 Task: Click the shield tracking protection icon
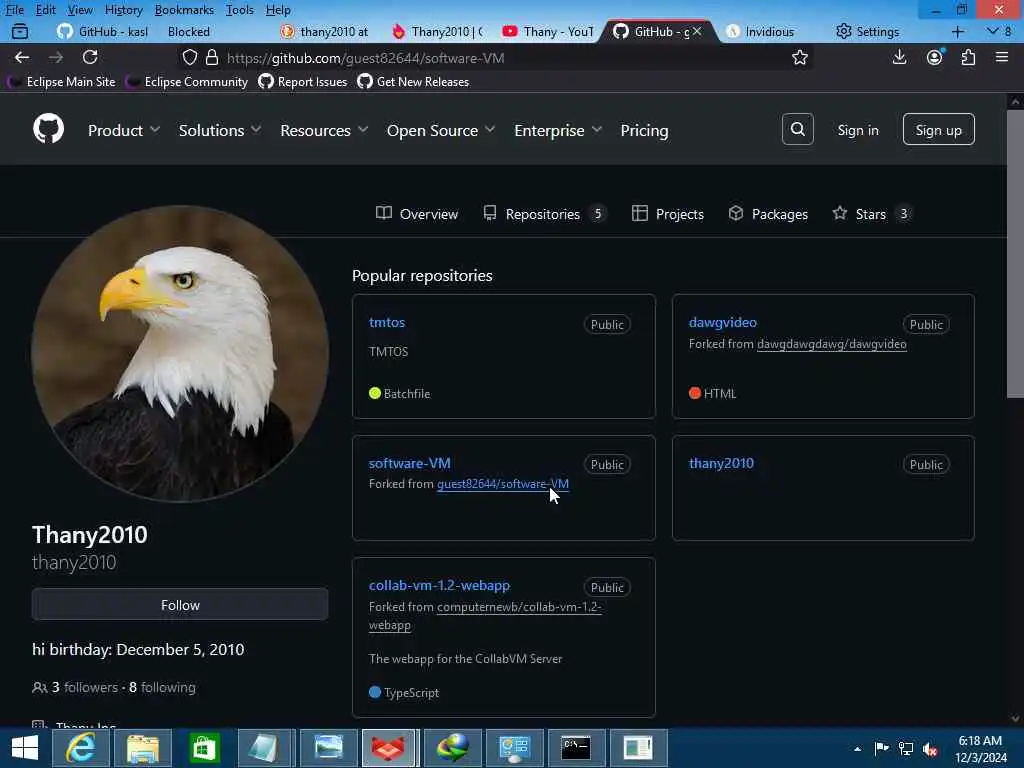point(189,57)
